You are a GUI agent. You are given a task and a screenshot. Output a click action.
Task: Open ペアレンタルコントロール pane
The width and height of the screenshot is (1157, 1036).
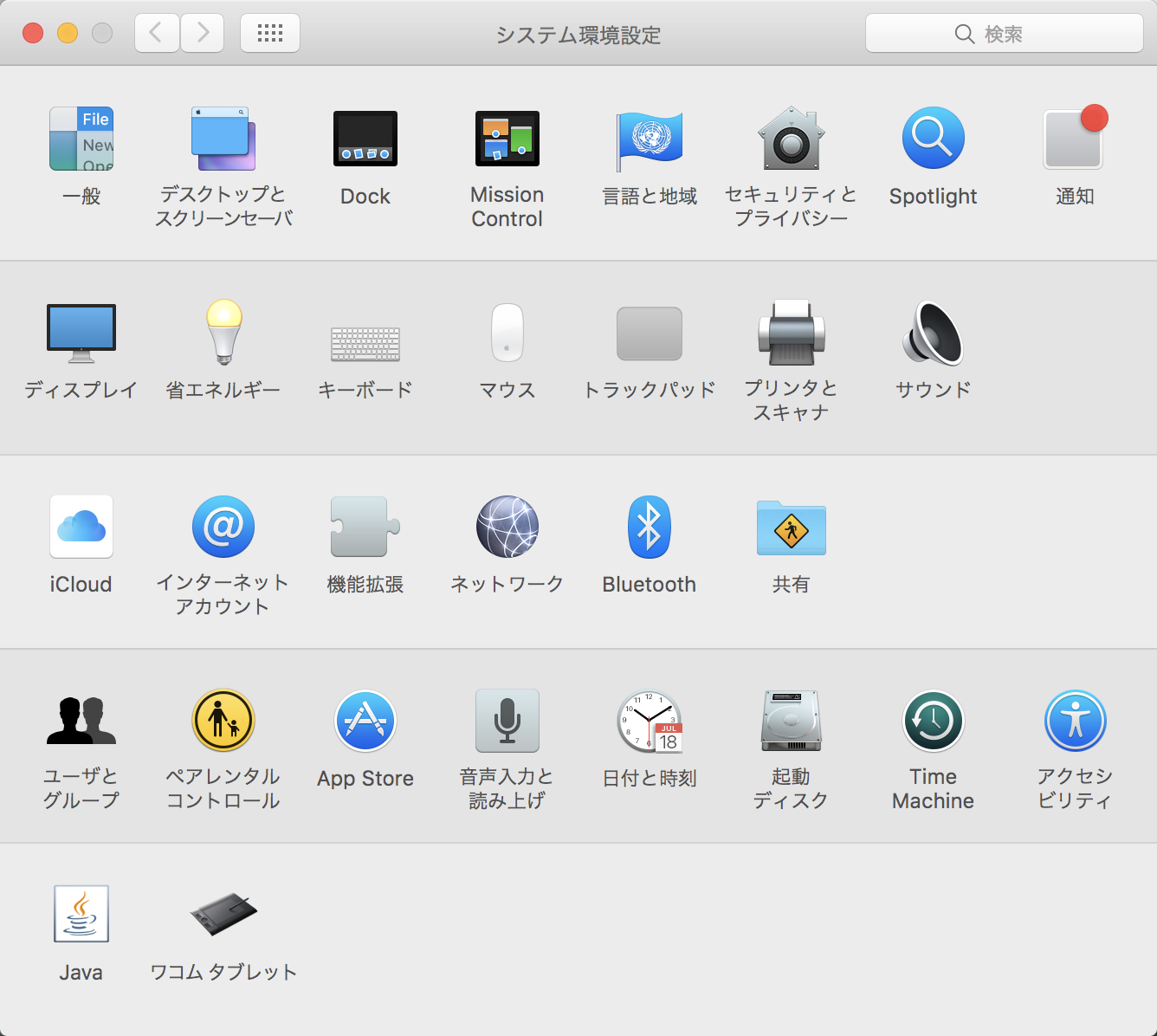coord(223,721)
